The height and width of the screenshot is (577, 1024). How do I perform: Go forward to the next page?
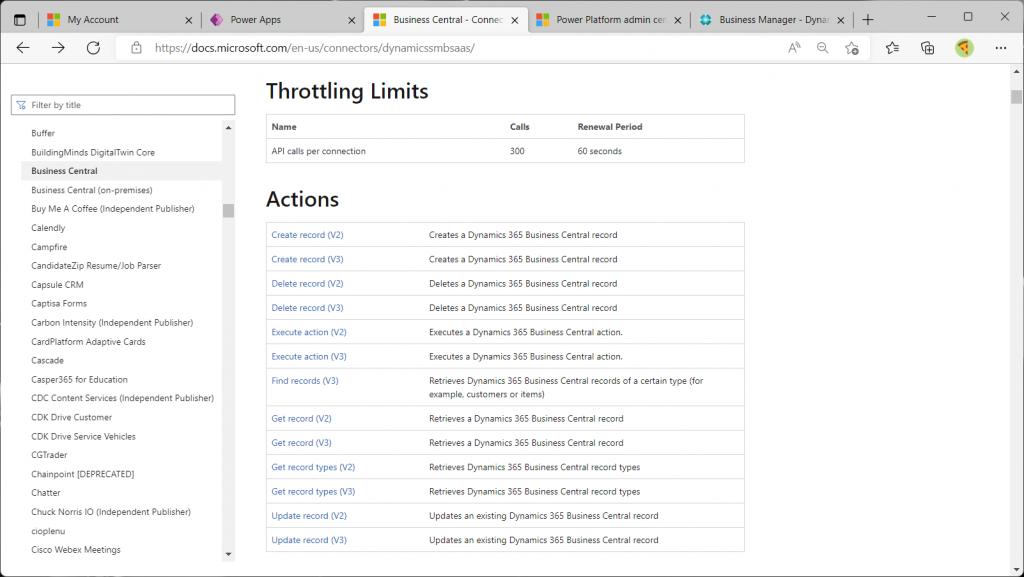click(x=58, y=48)
